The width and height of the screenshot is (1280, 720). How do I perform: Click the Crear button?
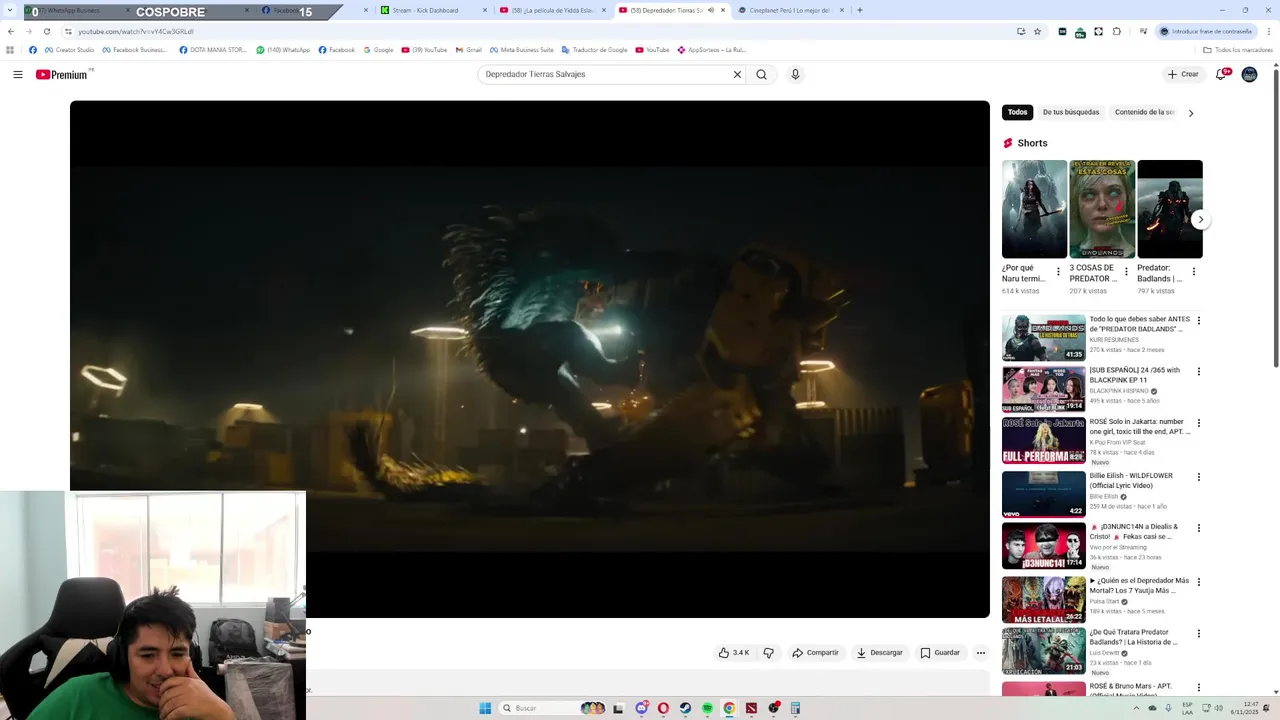point(1183,74)
